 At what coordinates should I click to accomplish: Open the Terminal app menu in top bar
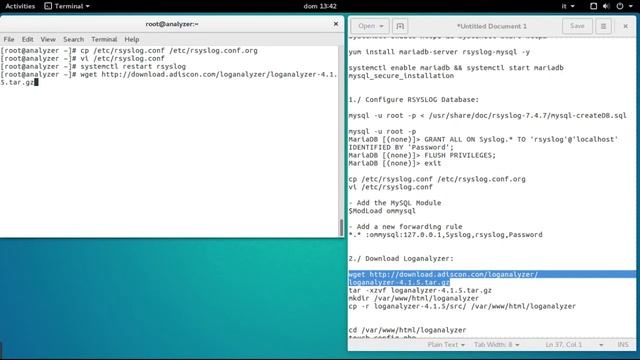pyautogui.click(x=67, y=6)
